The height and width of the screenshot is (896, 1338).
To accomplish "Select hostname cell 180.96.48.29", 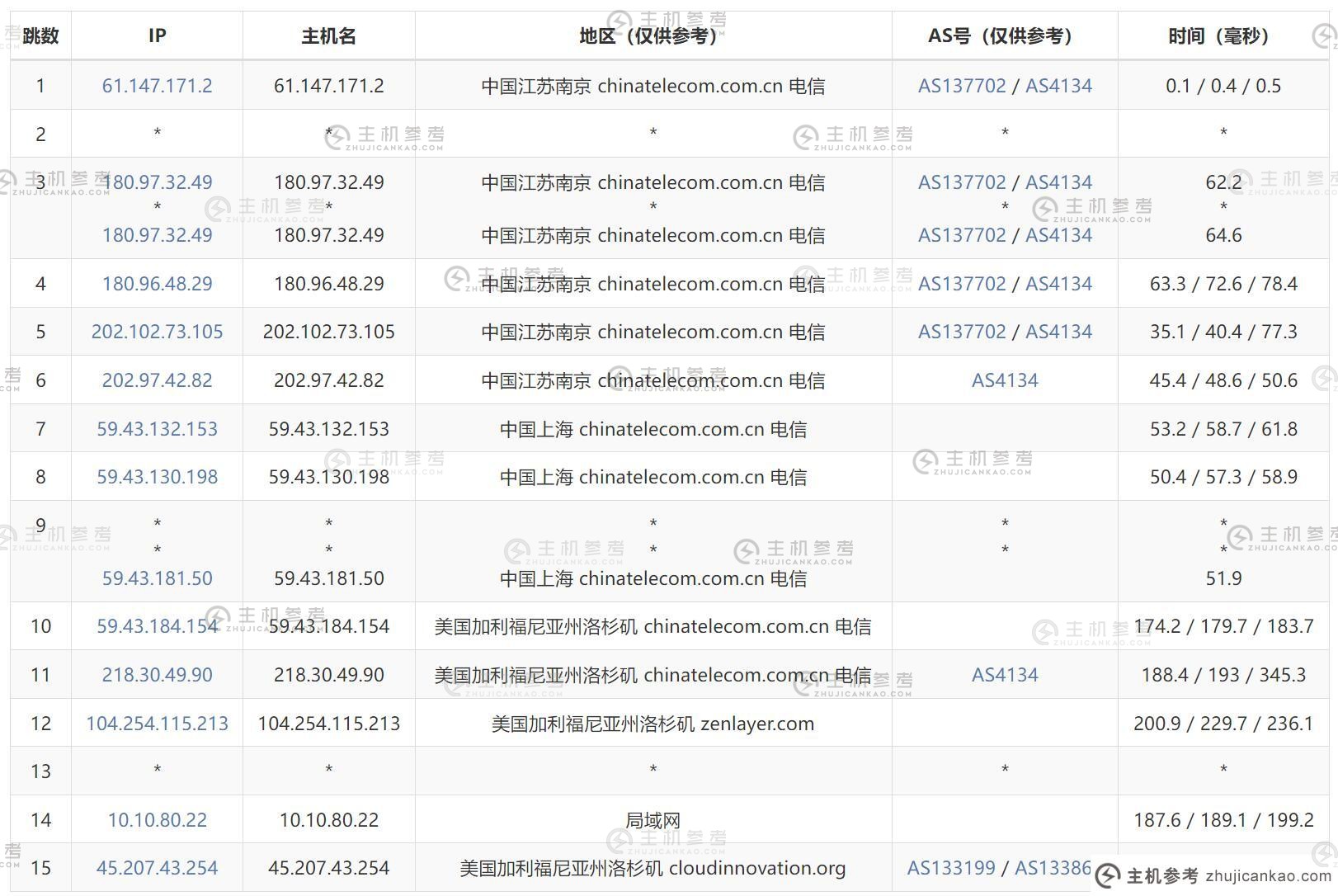I will (x=328, y=284).
